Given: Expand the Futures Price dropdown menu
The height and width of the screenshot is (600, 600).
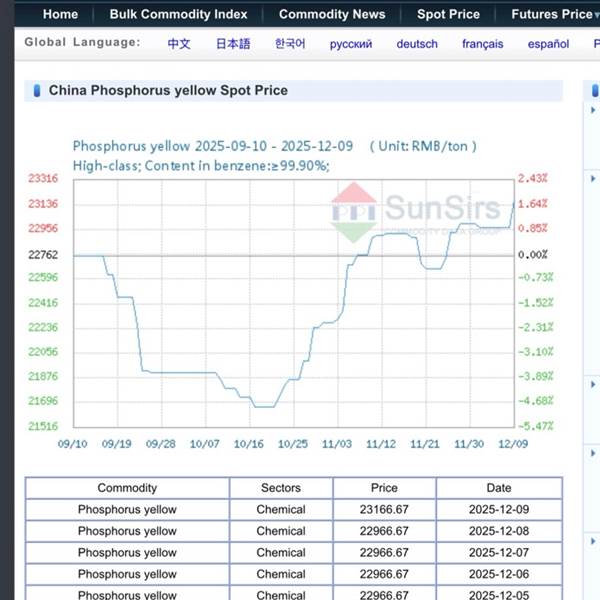Looking at the screenshot, I should tap(555, 14).
